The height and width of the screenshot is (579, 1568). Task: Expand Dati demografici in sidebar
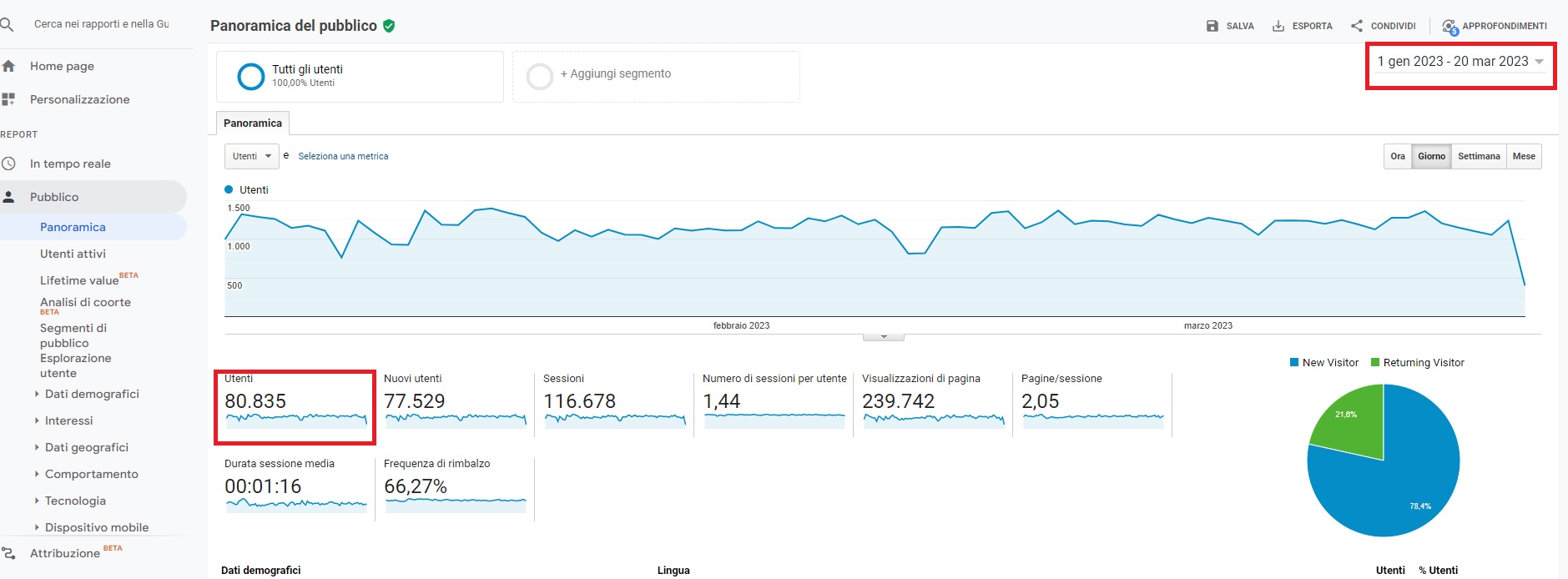click(x=91, y=394)
